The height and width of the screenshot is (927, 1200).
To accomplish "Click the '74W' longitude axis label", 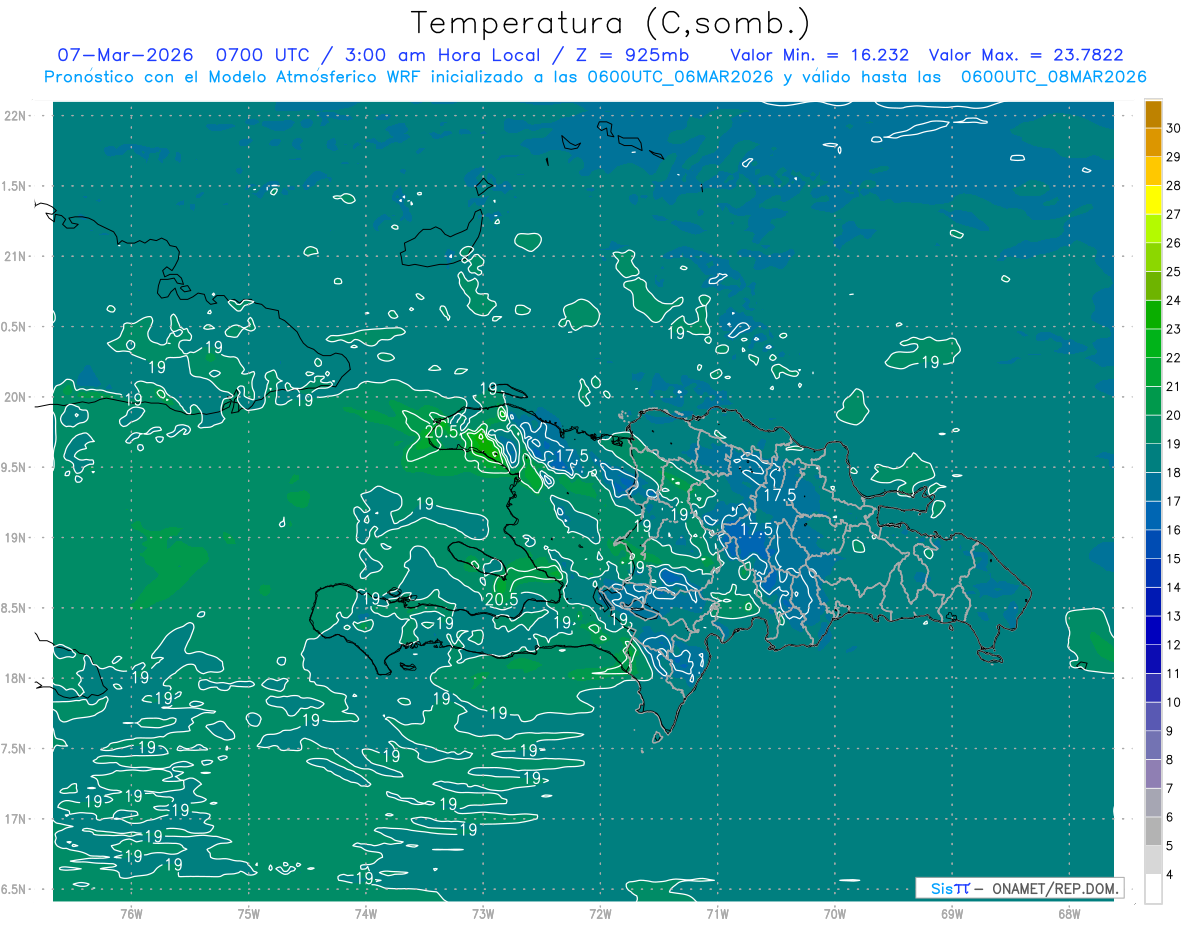I will (366, 913).
